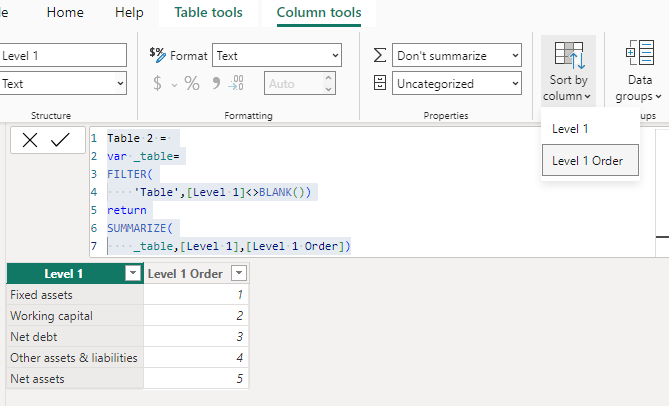Image resolution: width=669 pixels, height=406 pixels.
Task: Decrease decimal places with the down stepper
Action: coord(328,88)
